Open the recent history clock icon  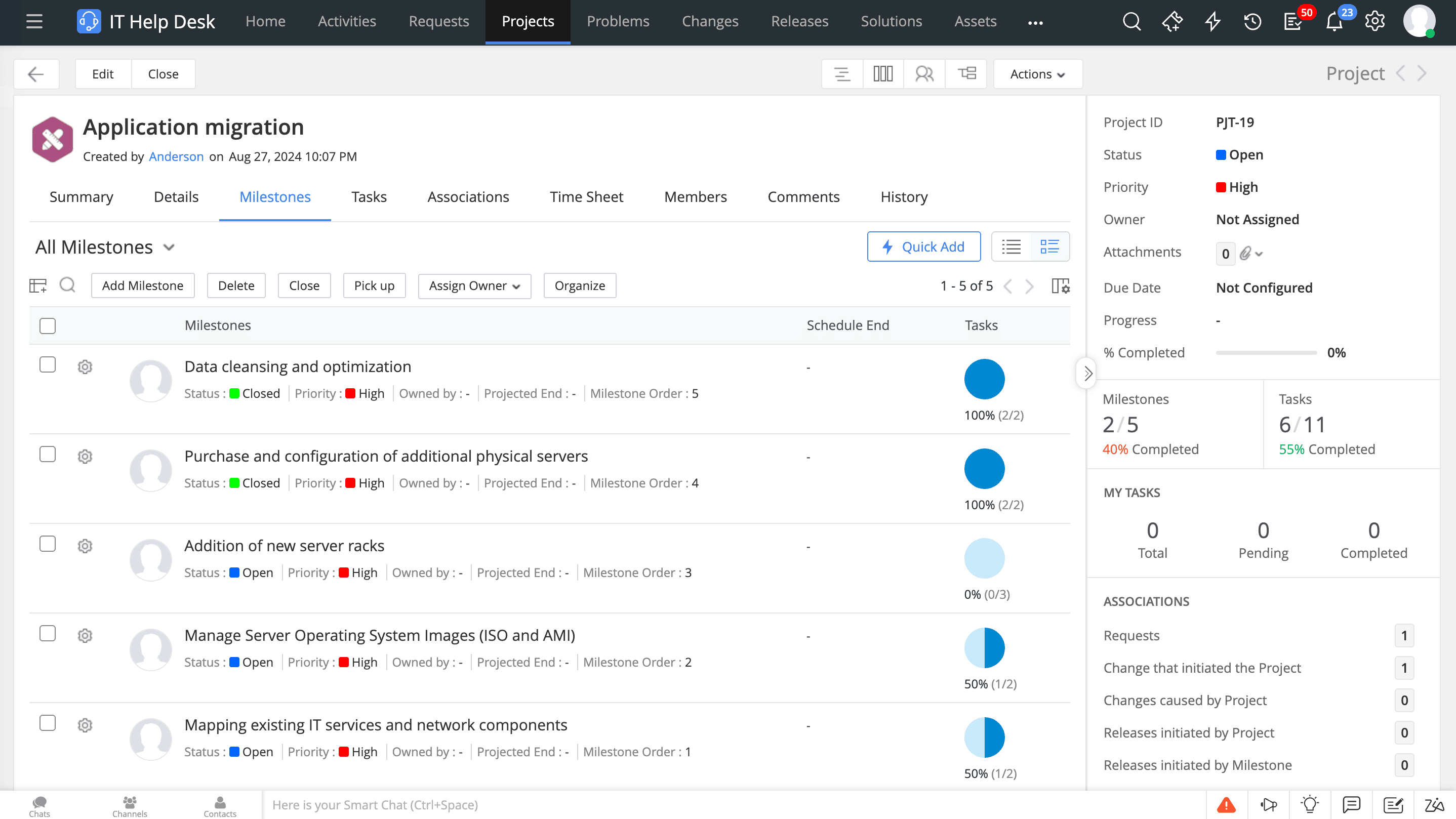click(x=1252, y=21)
